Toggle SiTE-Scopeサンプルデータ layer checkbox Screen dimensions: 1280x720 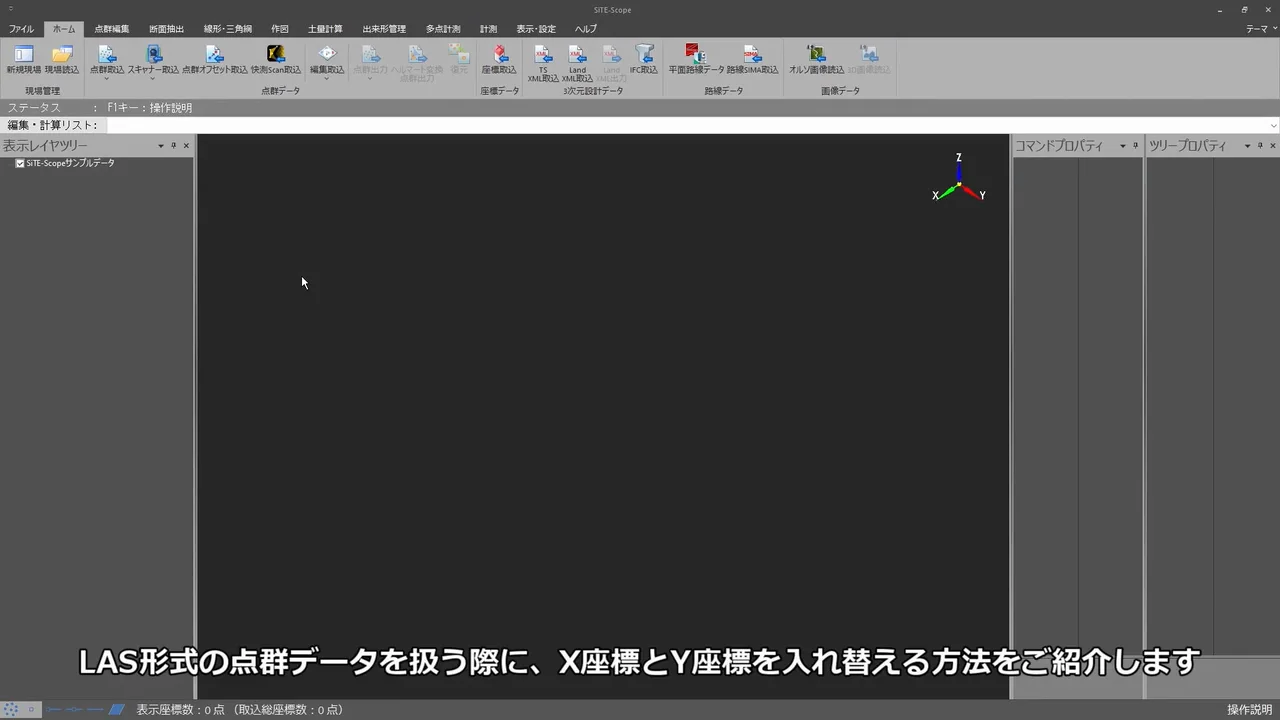point(20,163)
